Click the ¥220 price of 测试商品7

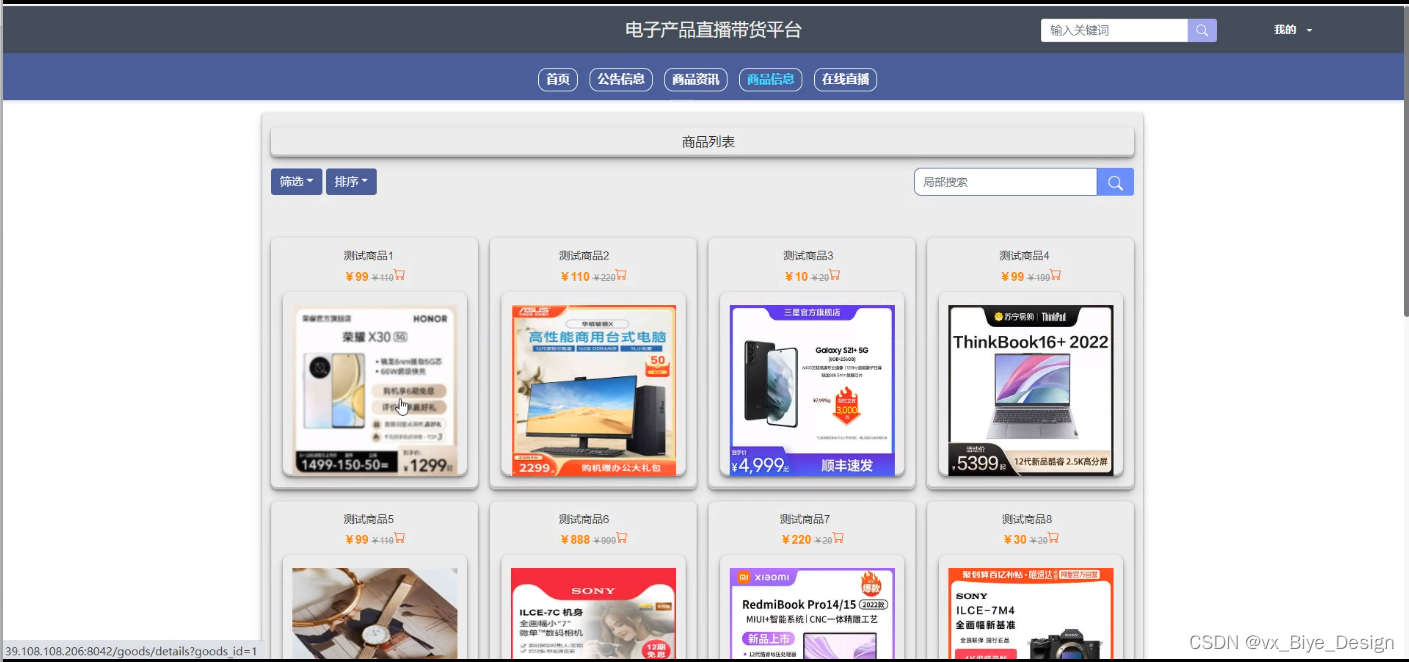[x=796, y=540]
